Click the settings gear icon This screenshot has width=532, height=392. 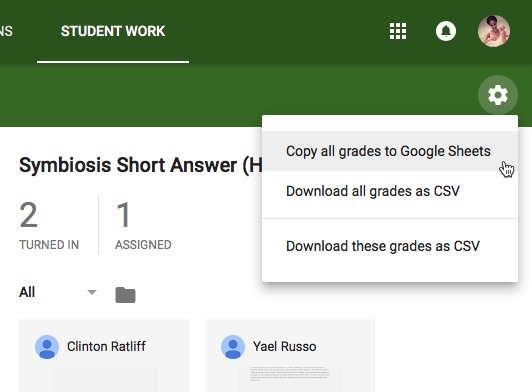498,95
